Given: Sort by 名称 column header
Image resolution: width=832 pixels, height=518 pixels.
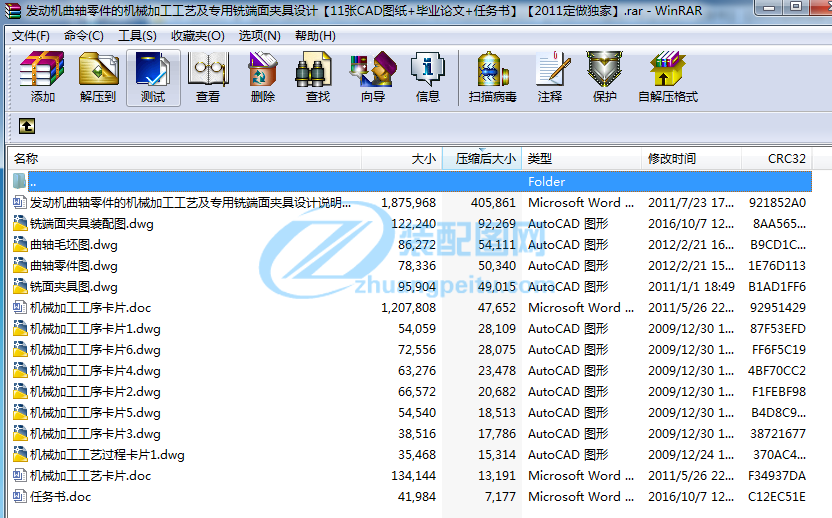Looking at the screenshot, I should [x=185, y=159].
